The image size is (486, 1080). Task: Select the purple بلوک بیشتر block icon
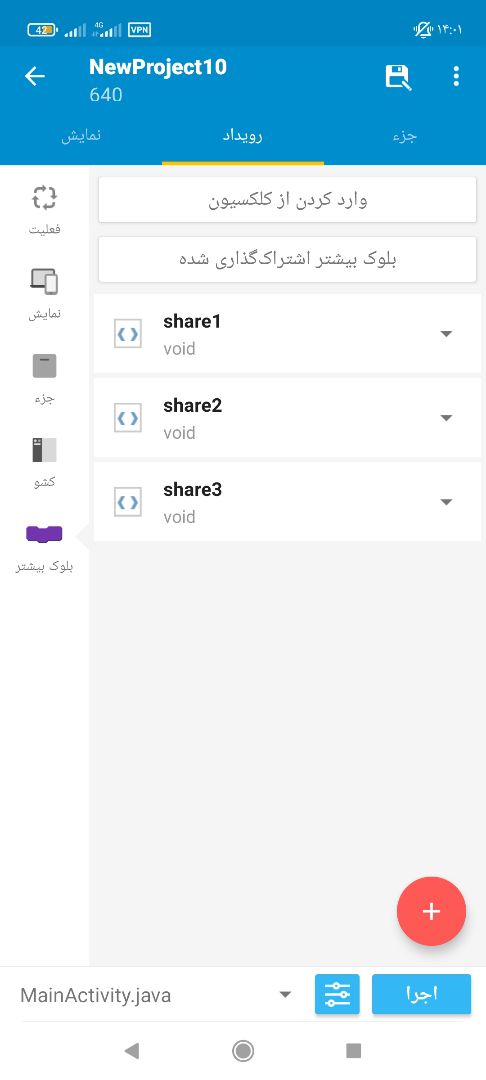pyautogui.click(x=45, y=533)
